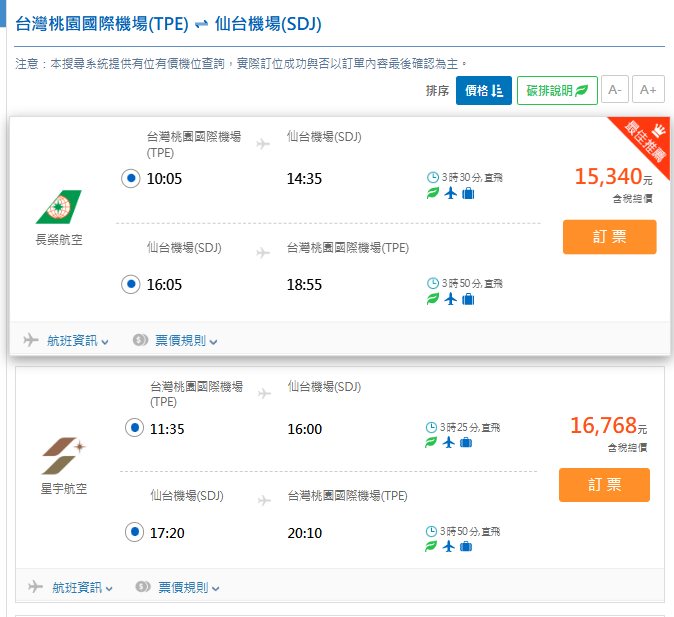Sort results by 價格
The width and height of the screenshot is (674, 617).
(x=484, y=90)
